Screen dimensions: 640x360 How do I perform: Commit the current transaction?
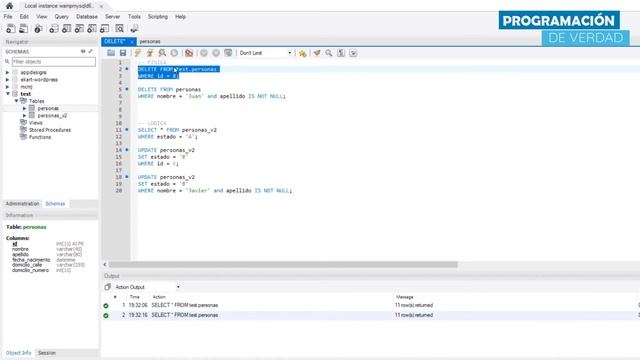click(x=204, y=53)
